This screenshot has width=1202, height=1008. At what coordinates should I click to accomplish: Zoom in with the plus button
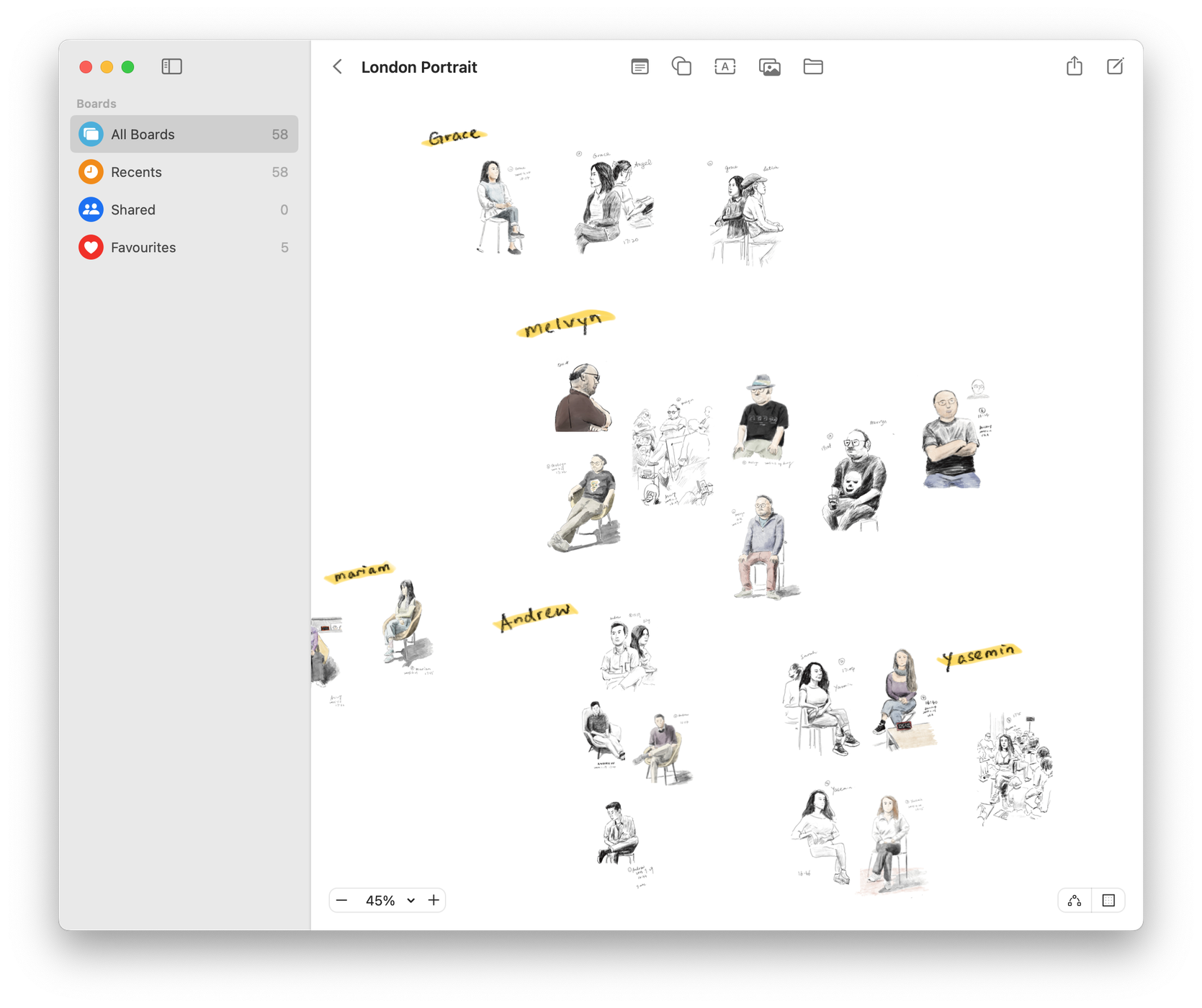tap(434, 901)
